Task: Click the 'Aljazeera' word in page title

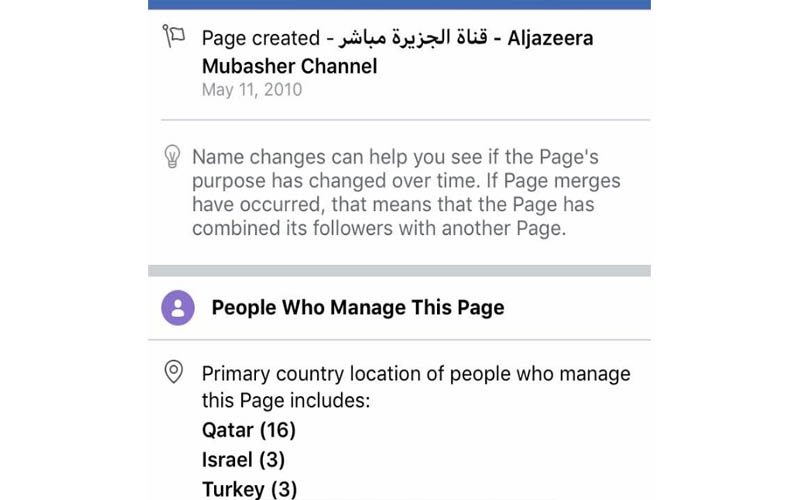Action: click(550, 39)
